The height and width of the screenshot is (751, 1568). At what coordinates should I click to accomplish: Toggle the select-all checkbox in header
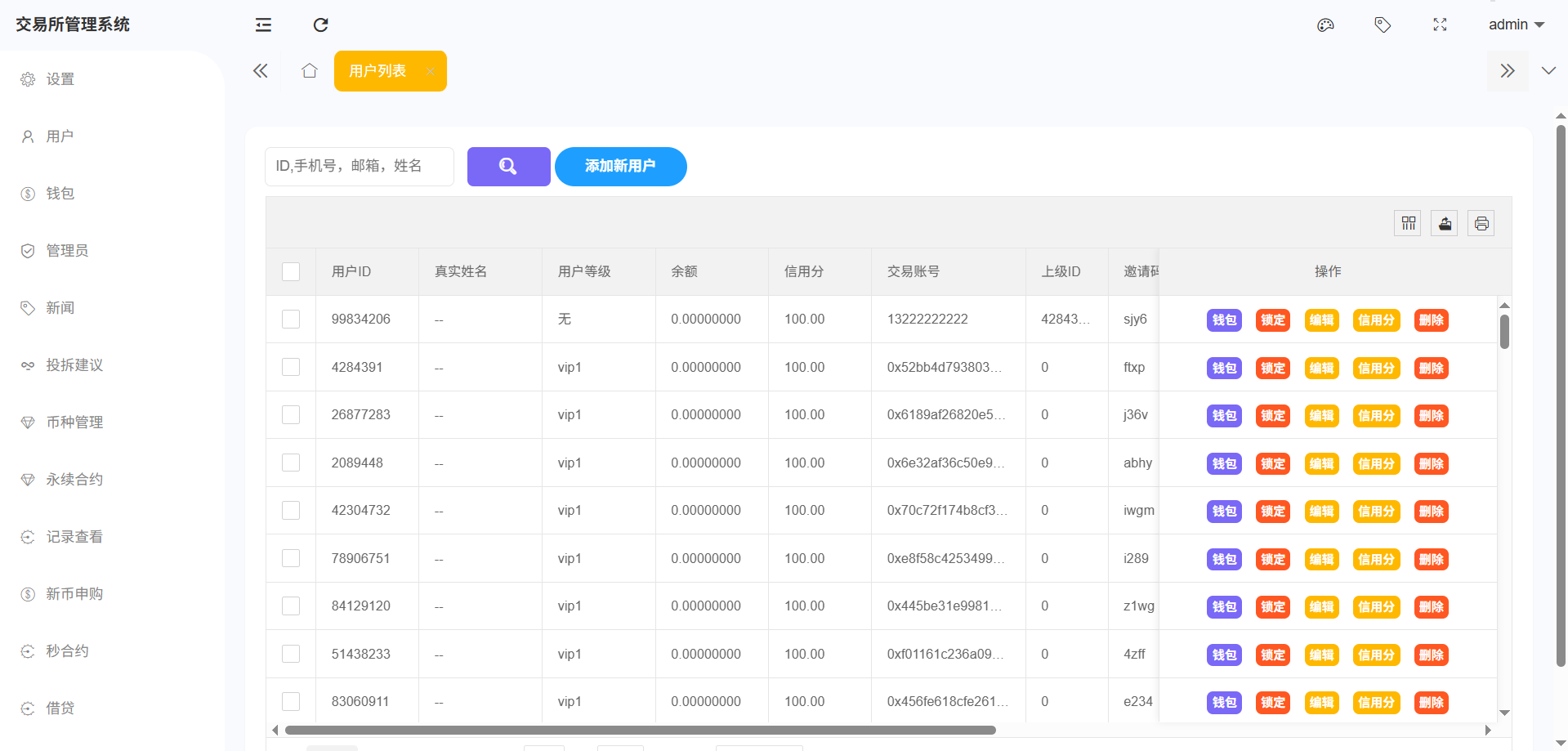click(291, 271)
